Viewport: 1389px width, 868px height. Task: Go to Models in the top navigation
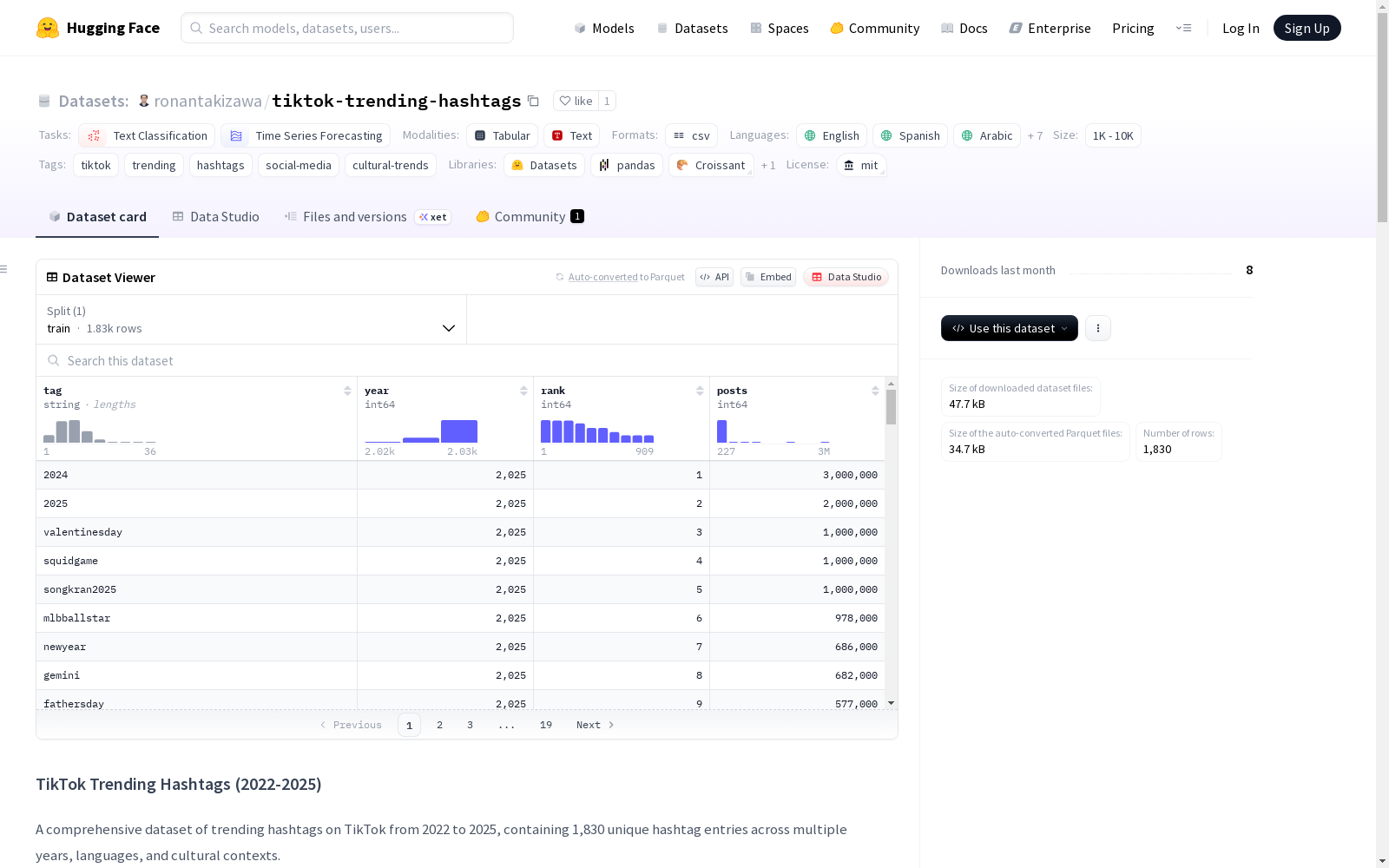[x=604, y=28]
